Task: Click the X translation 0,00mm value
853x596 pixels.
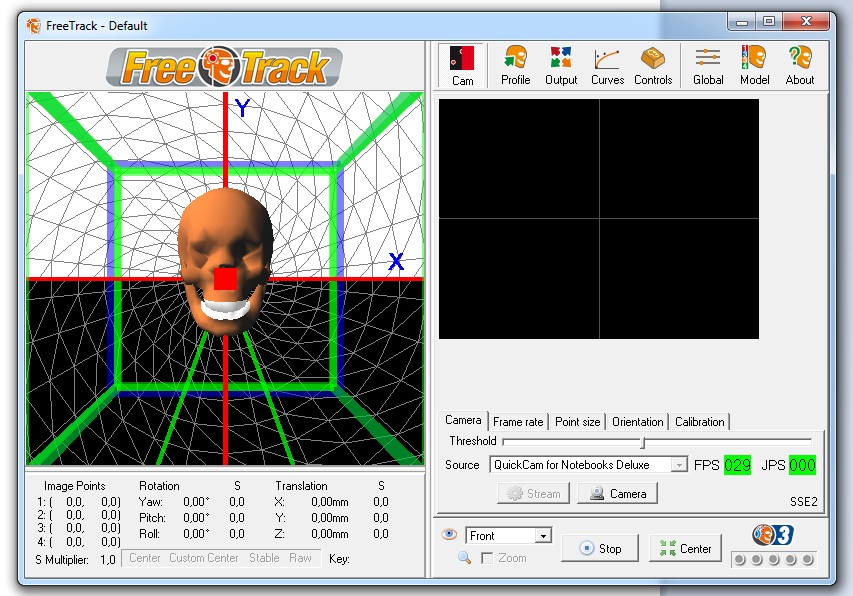Action: pyautogui.click(x=330, y=501)
